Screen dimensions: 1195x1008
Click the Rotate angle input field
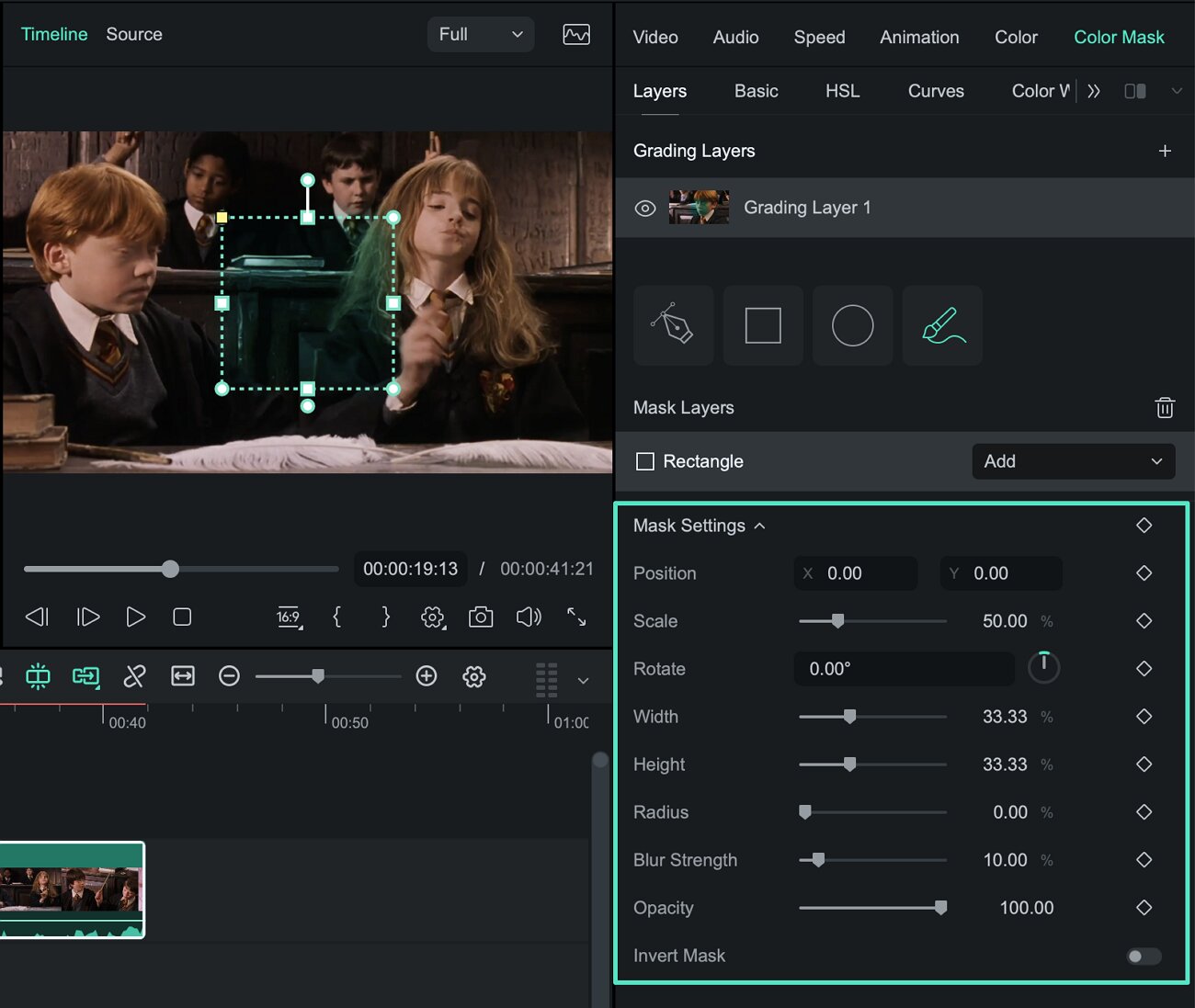click(x=904, y=669)
